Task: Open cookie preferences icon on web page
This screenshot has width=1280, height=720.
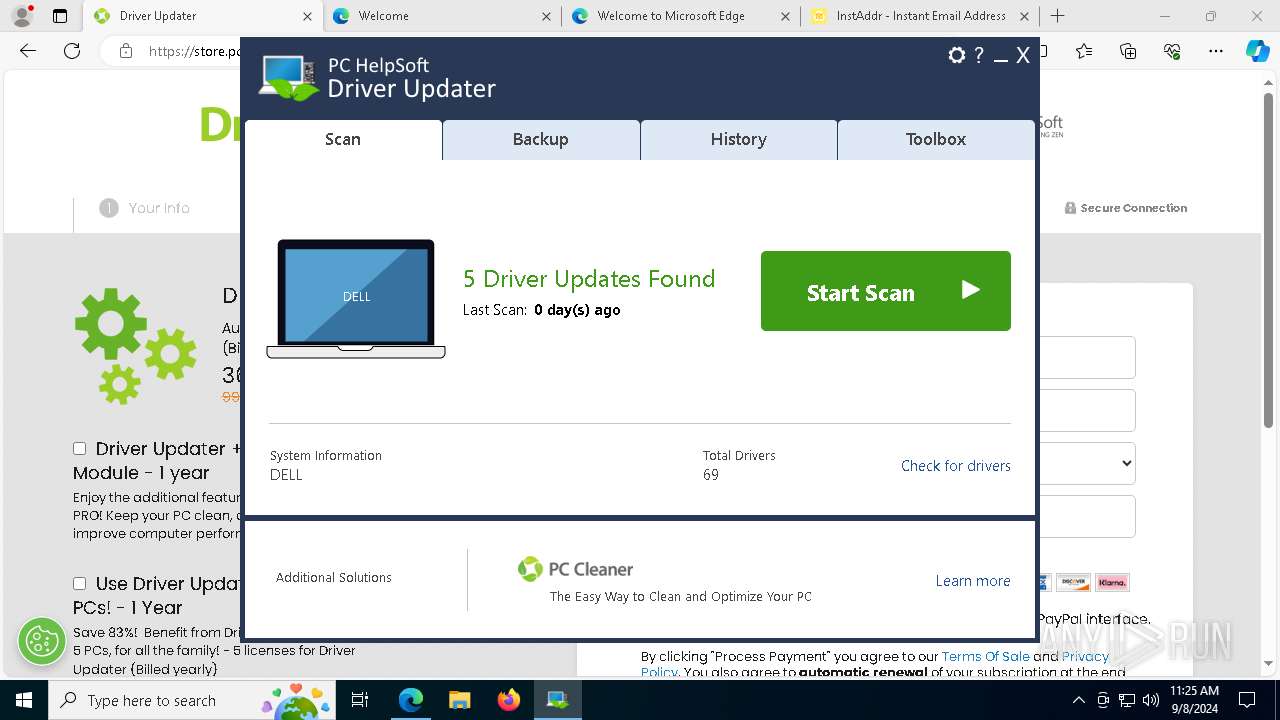Action: [x=42, y=641]
